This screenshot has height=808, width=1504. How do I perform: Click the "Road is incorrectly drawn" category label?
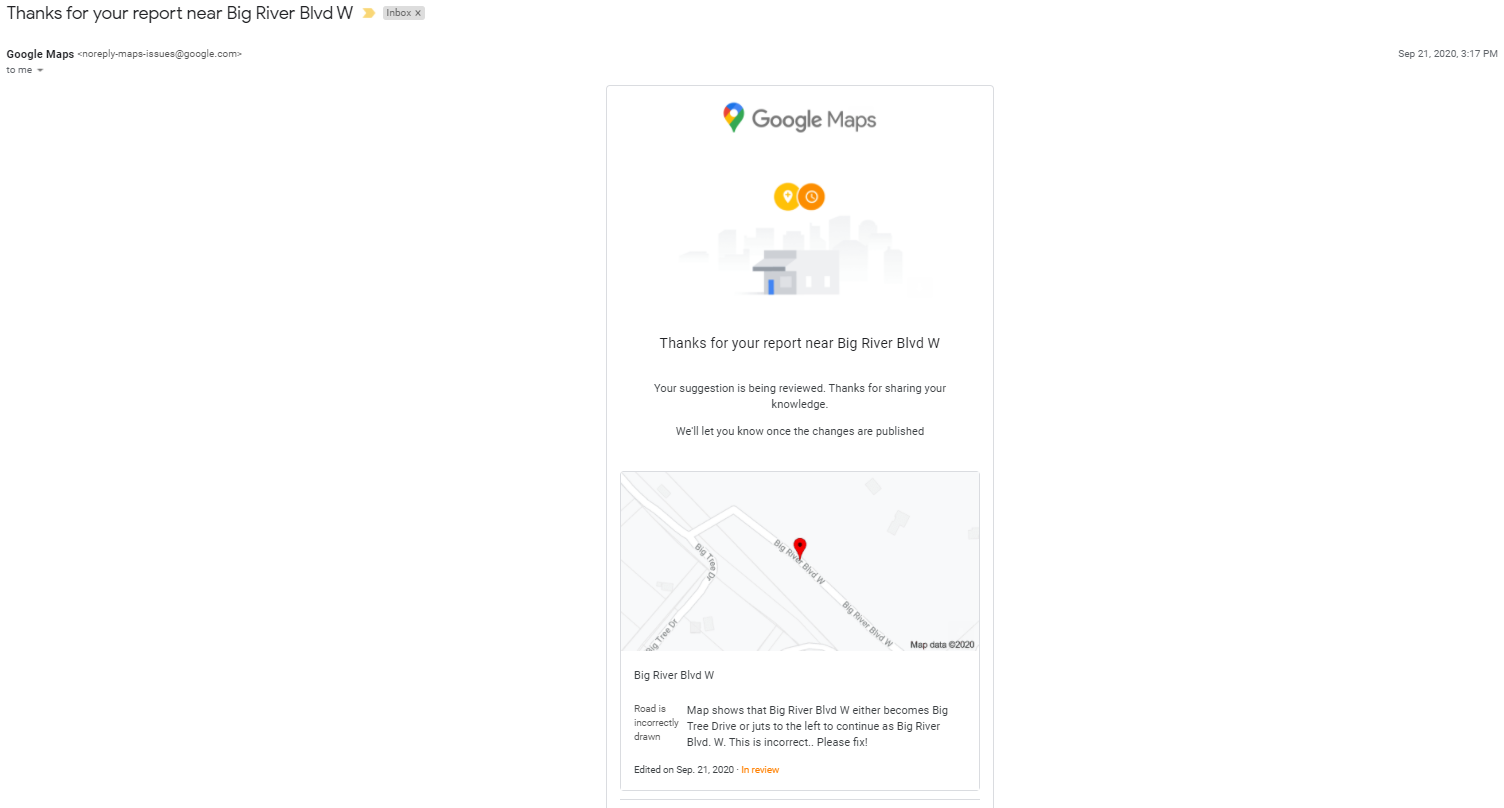click(x=656, y=723)
